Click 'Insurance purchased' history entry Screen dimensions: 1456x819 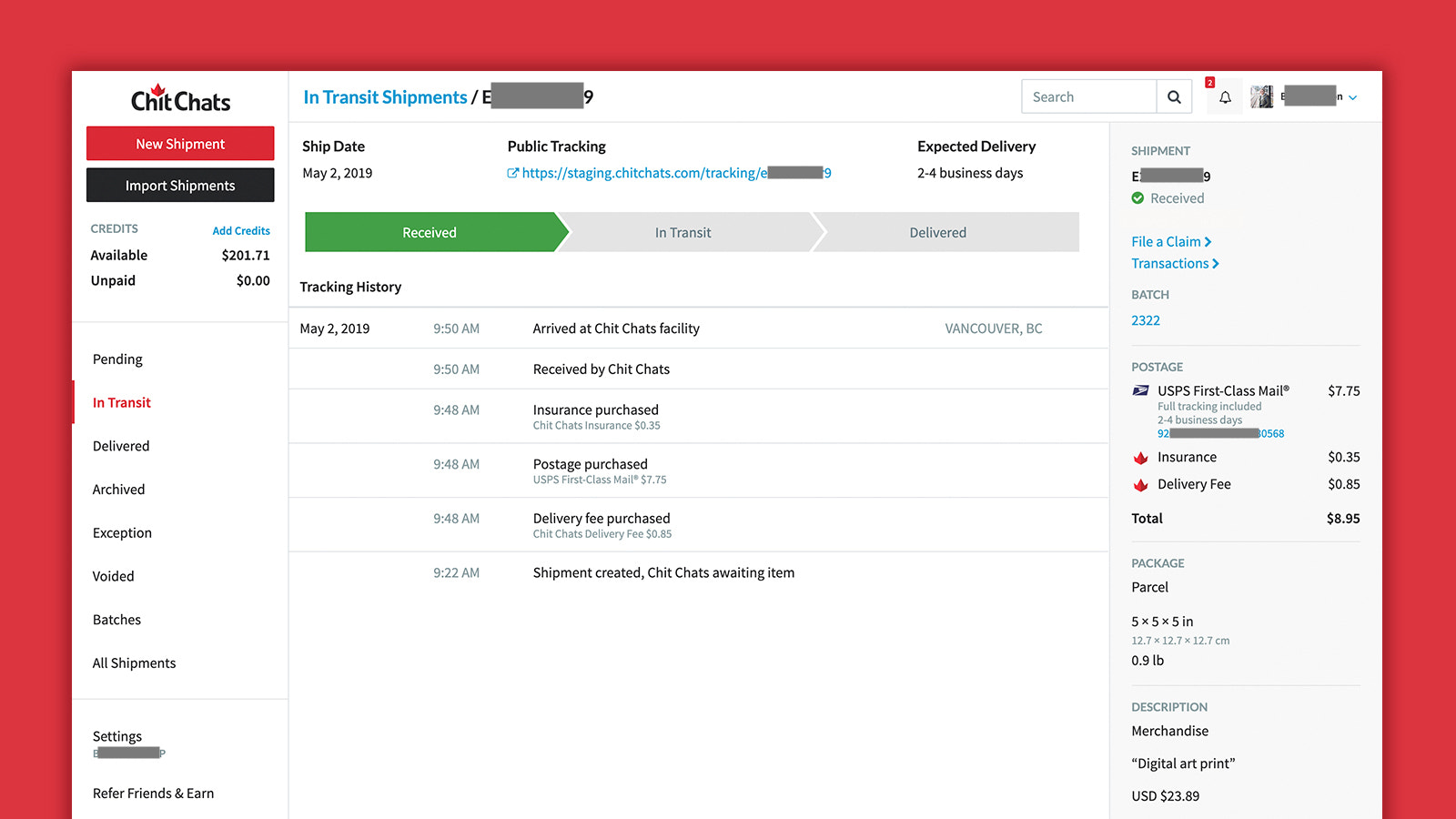[x=596, y=410]
